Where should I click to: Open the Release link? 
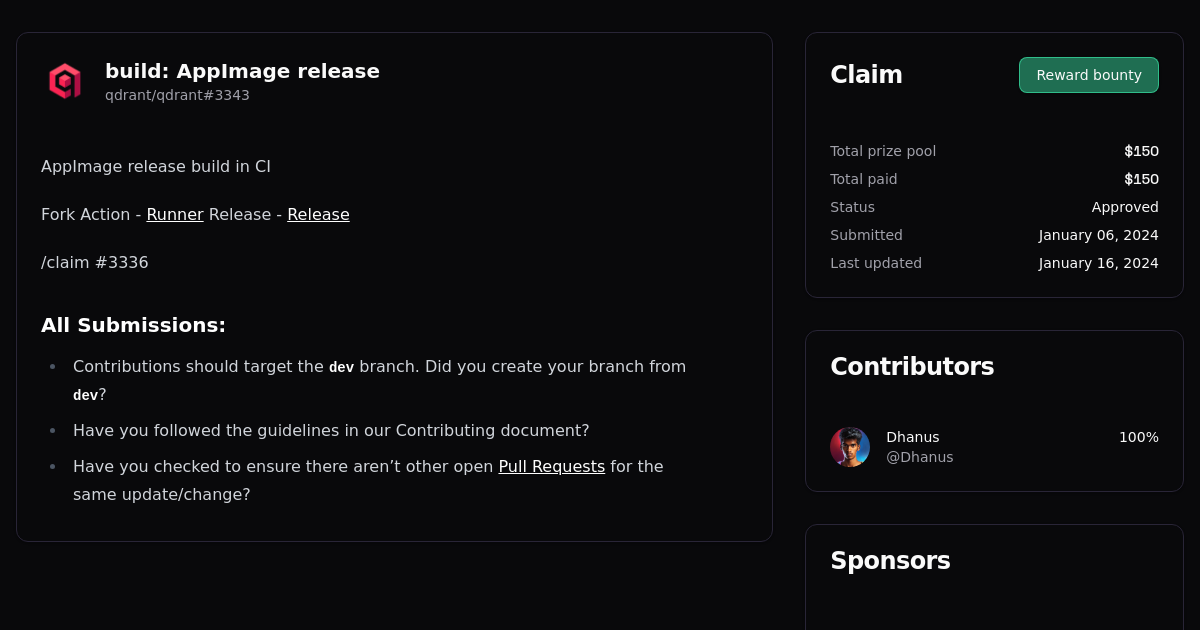tap(318, 214)
